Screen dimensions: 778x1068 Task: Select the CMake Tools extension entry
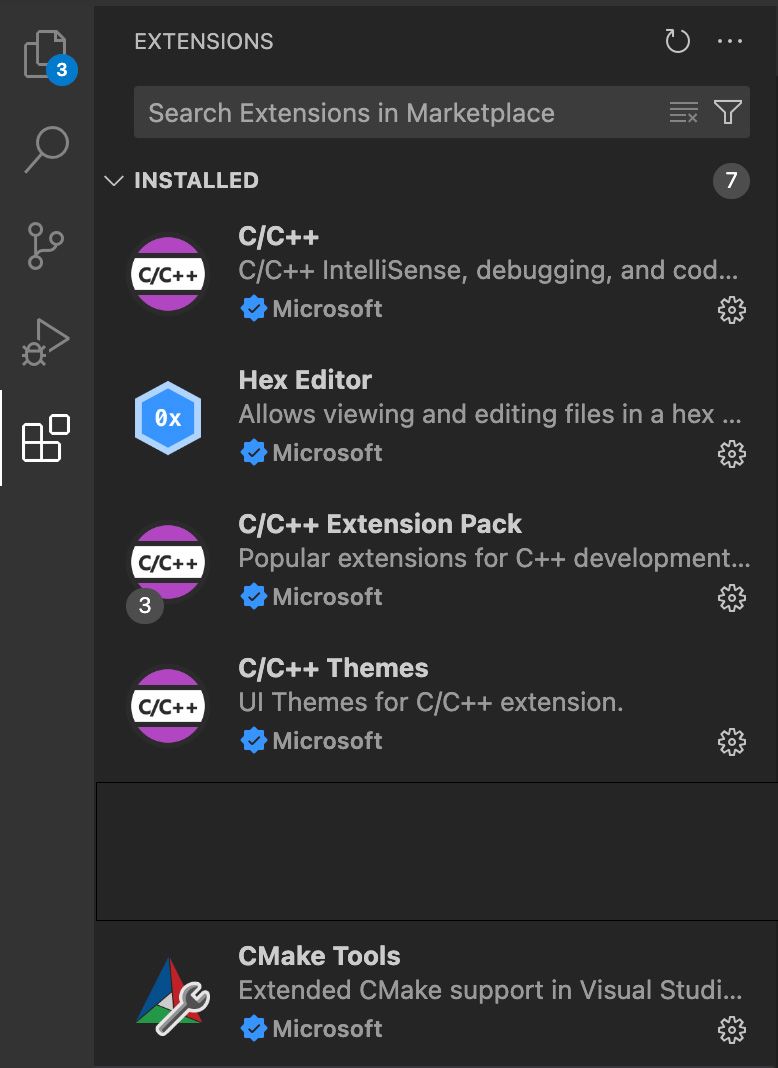point(400,990)
